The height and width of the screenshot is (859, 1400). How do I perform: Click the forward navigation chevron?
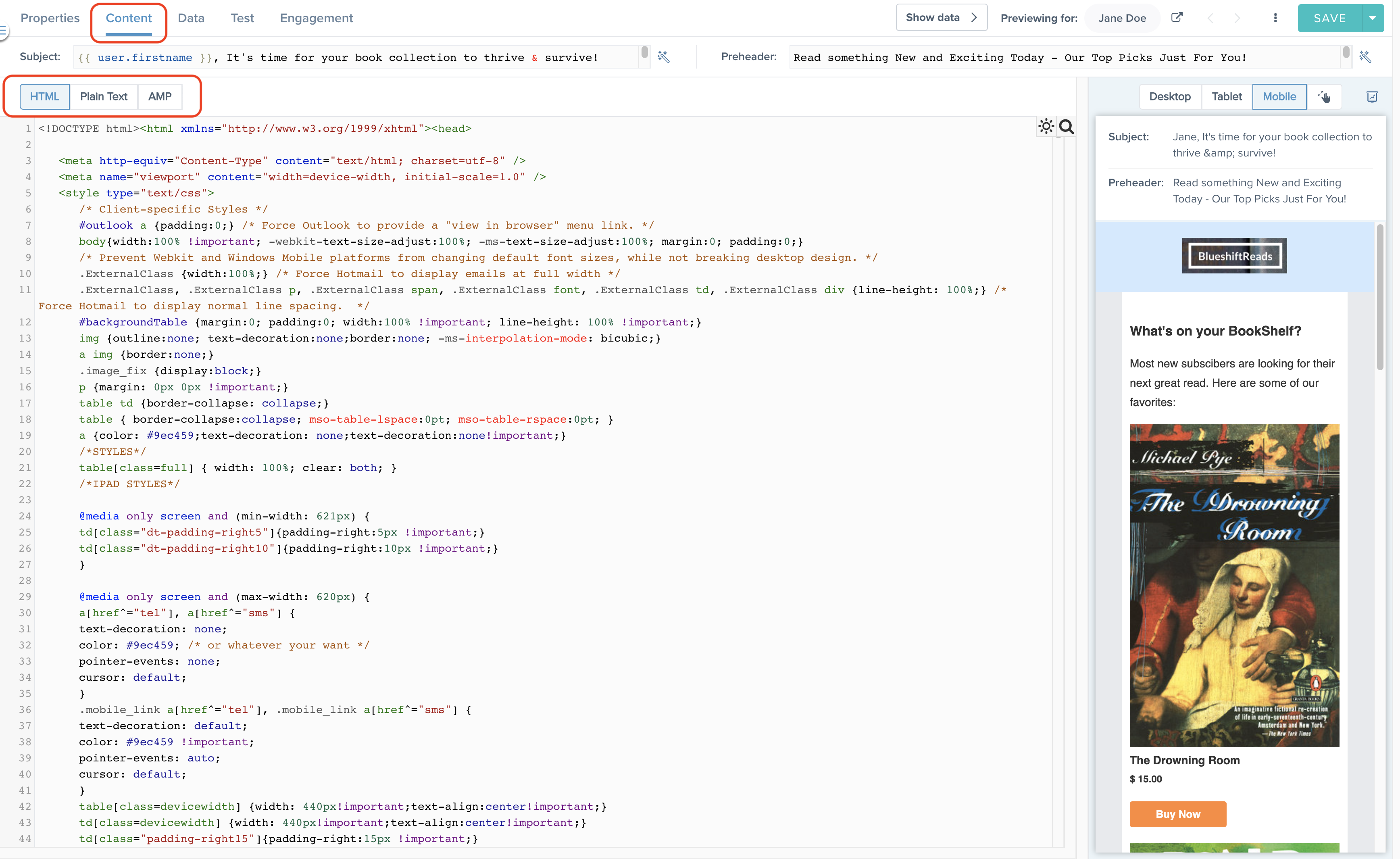coord(1237,18)
